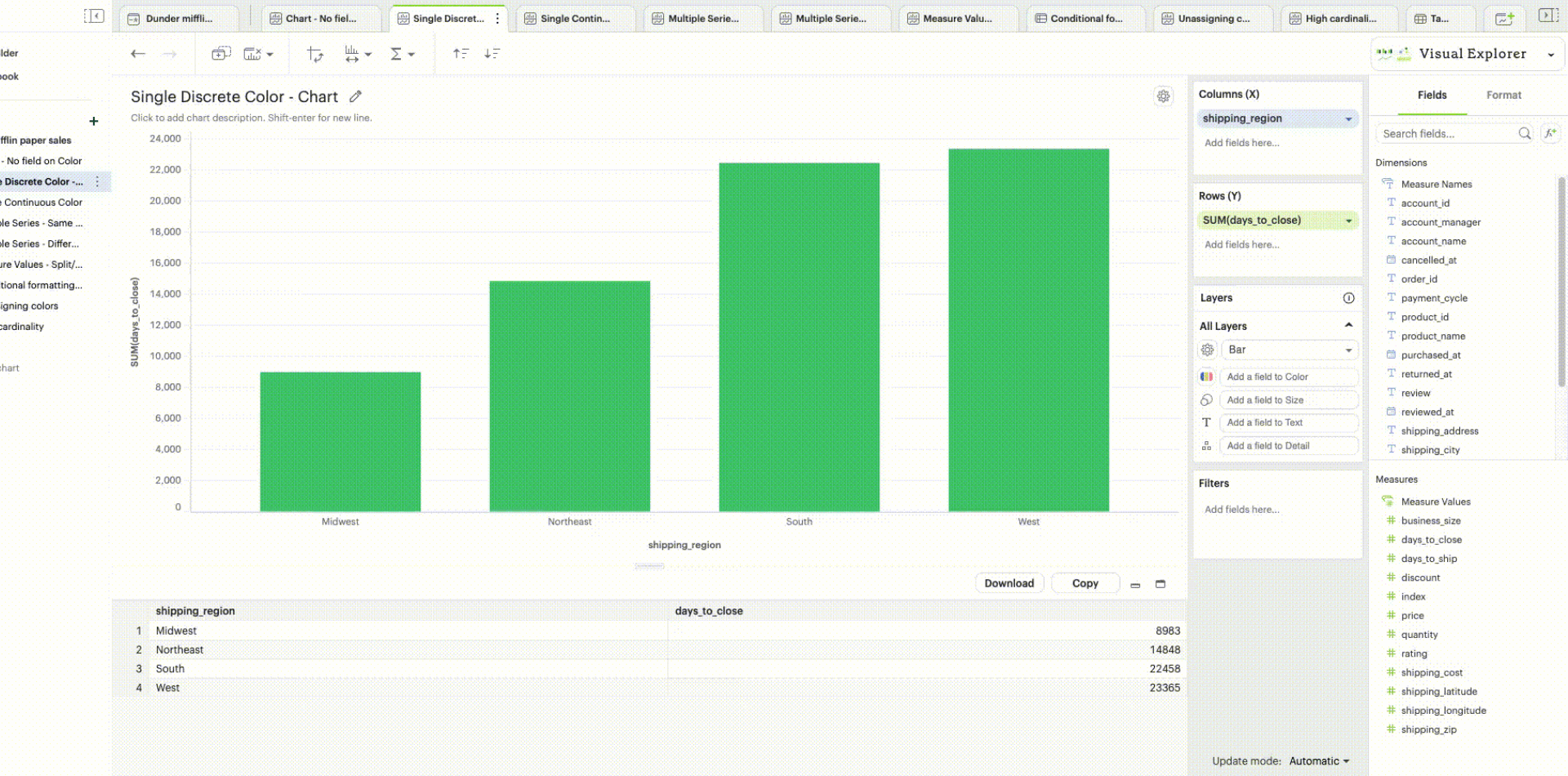The image size is (1568, 776).
Task: Click the Copy button
Action: (x=1085, y=583)
